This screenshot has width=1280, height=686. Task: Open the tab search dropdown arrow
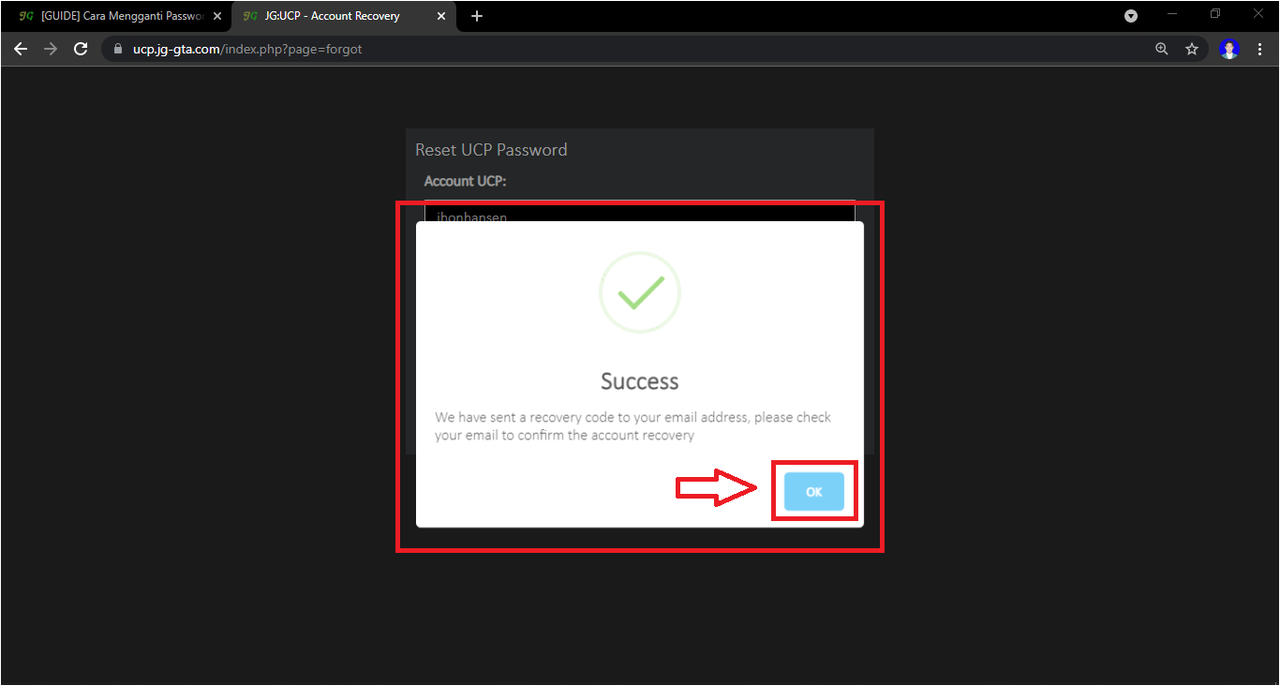[1131, 16]
